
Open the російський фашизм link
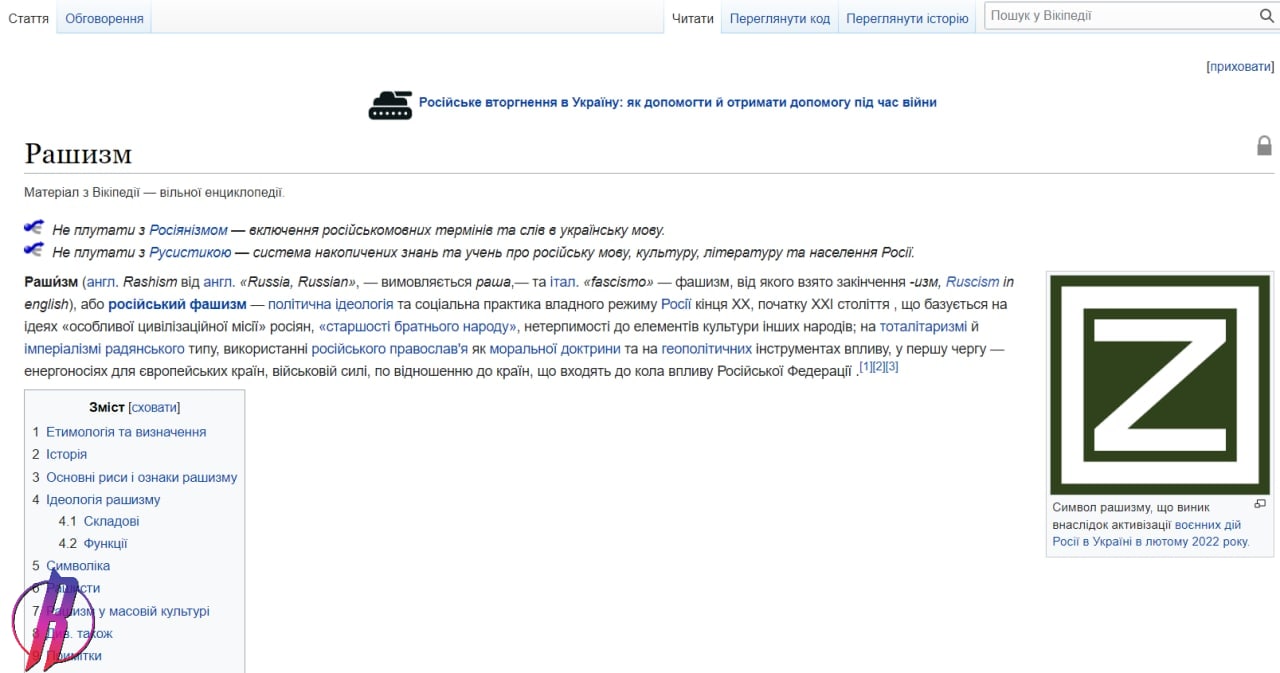177,304
